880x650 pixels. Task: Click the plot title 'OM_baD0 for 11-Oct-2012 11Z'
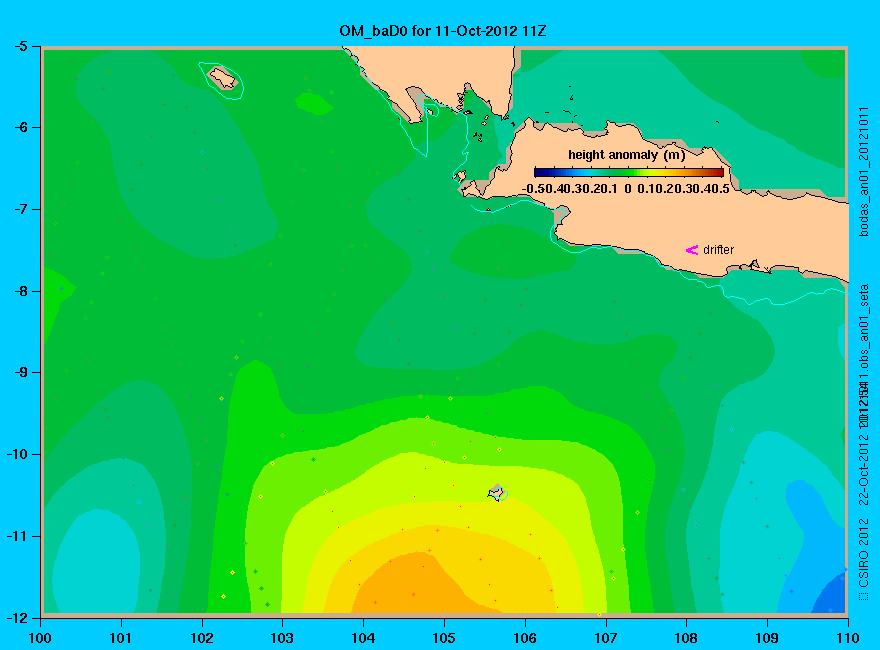pyautogui.click(x=442, y=31)
